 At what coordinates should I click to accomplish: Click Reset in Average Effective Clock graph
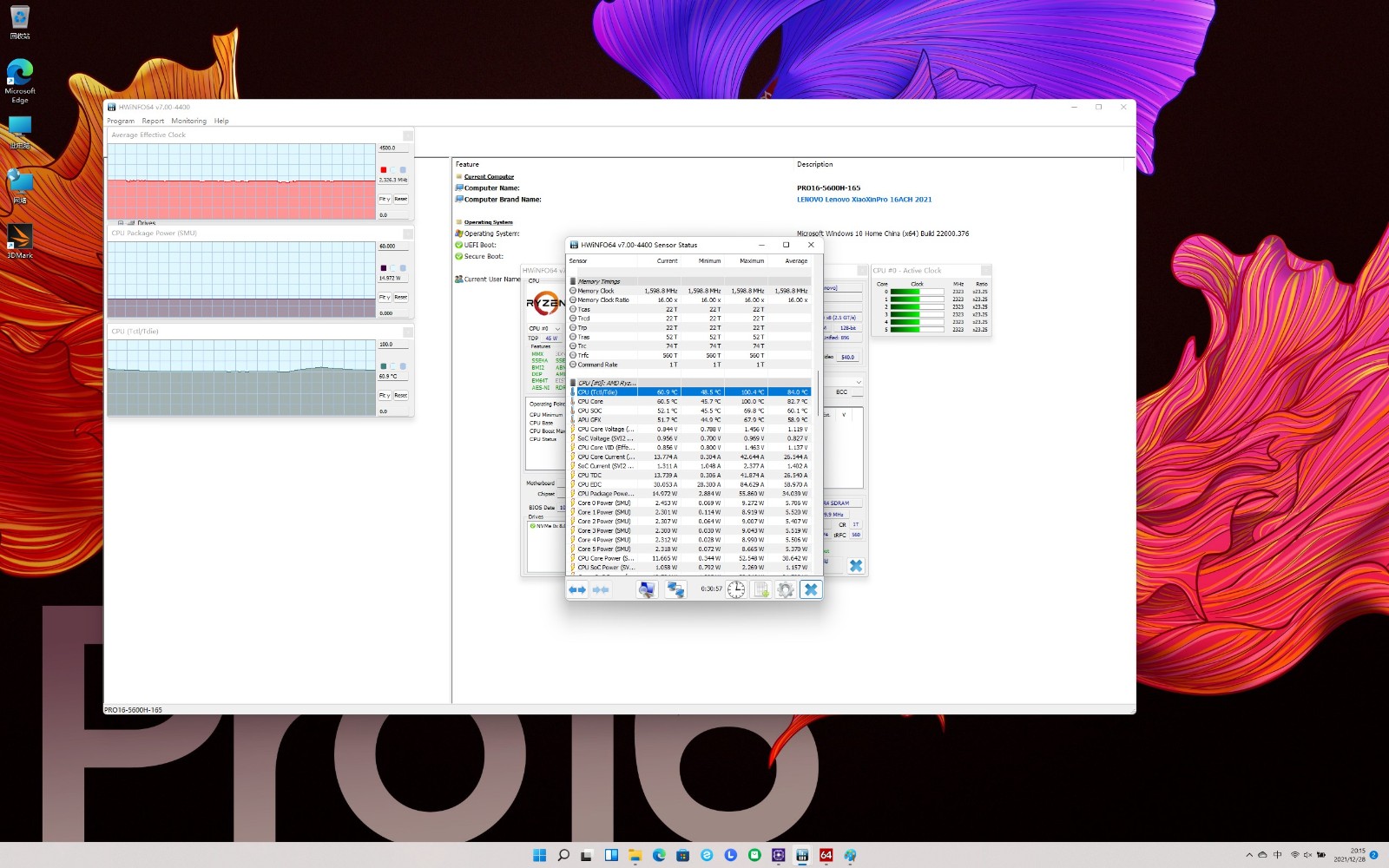pos(400,199)
